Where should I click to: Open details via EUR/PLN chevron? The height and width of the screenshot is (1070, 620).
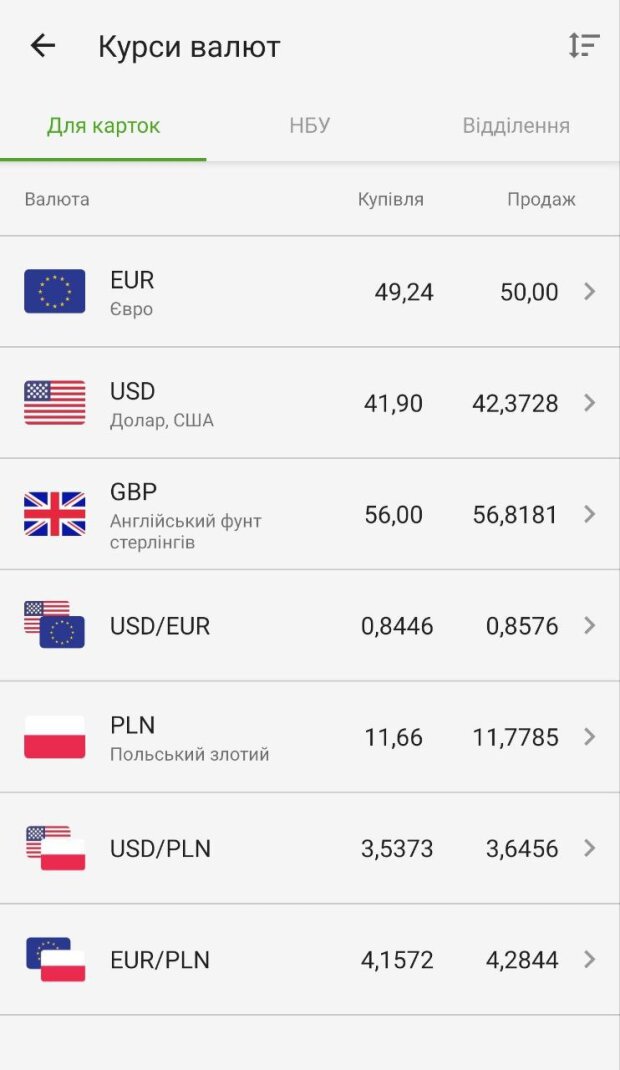point(590,959)
